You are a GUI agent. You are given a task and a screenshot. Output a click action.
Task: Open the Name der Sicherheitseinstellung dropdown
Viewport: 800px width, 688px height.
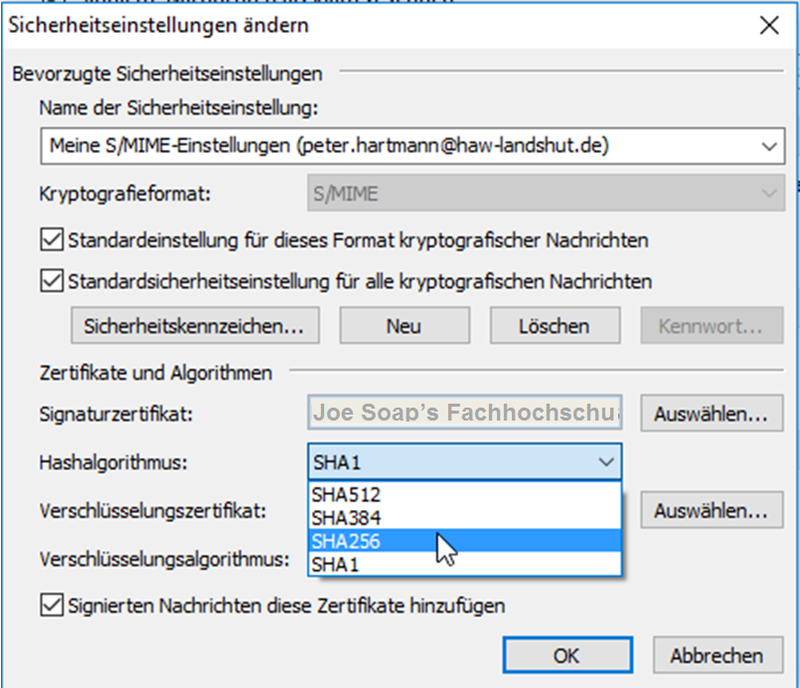[767, 146]
